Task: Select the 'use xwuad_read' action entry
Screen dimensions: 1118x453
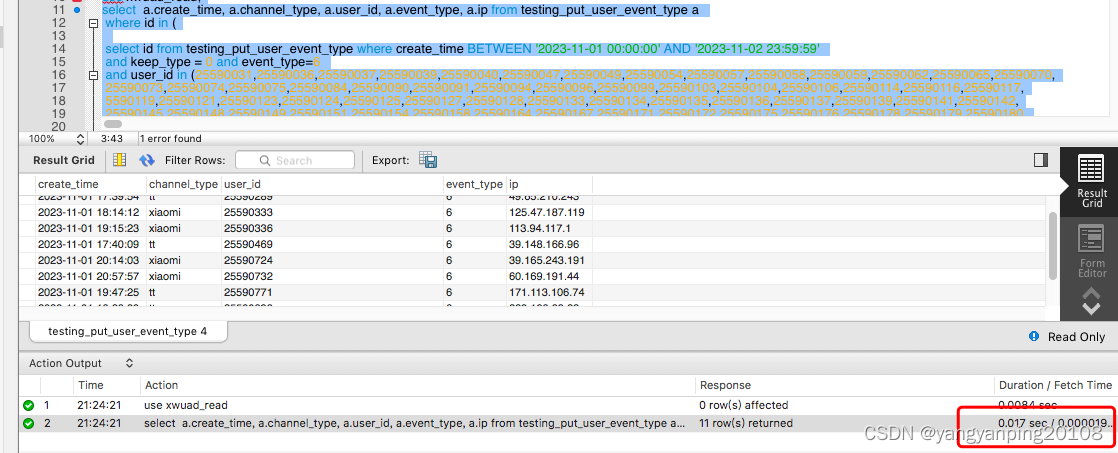Action: coord(186,405)
